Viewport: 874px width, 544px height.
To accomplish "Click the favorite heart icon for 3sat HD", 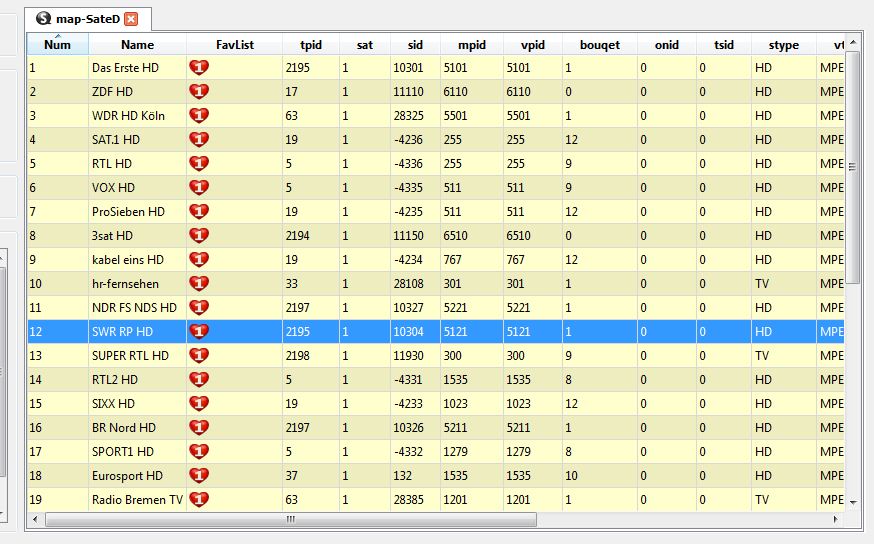I will point(199,235).
